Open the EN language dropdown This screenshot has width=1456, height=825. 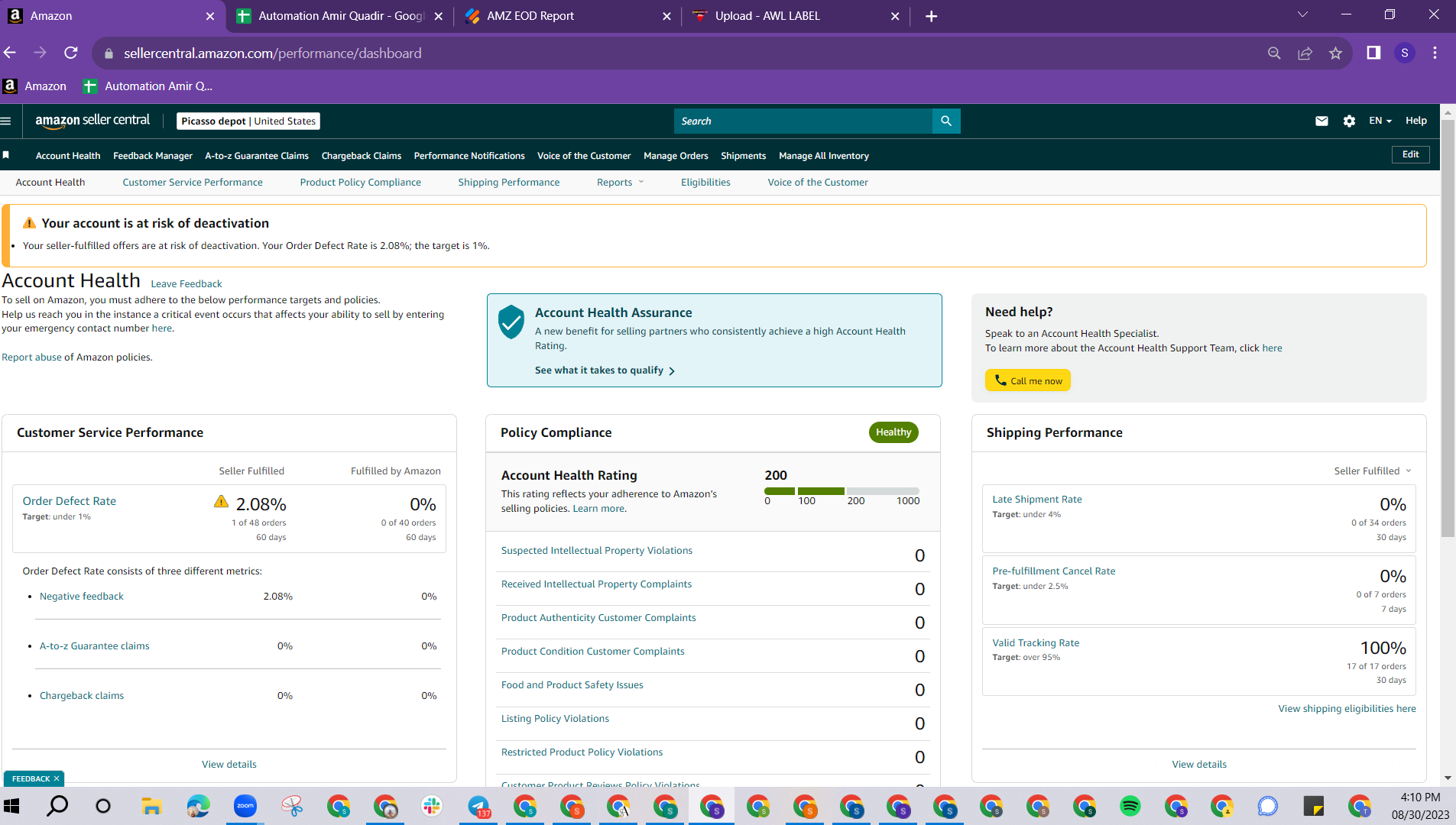[1380, 121]
